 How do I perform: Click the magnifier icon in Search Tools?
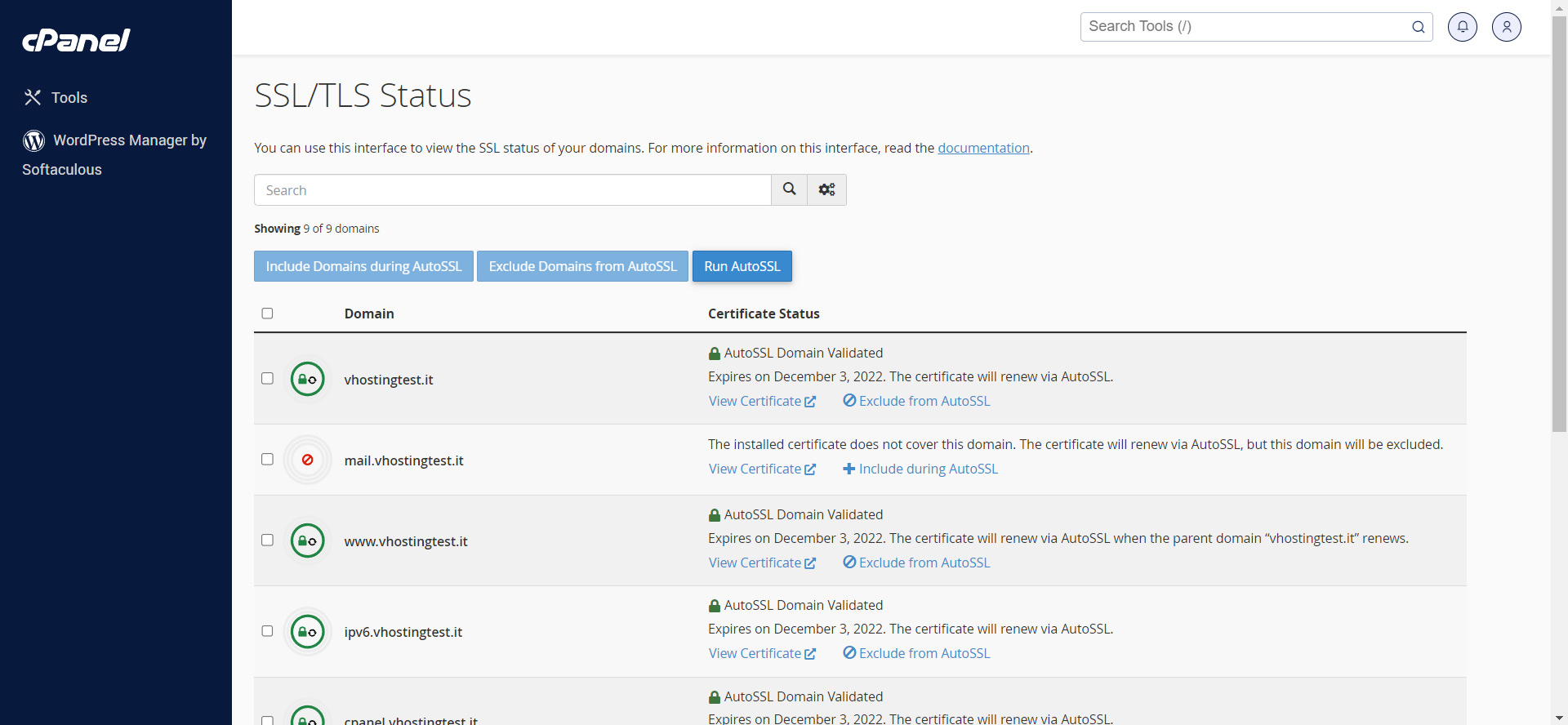(x=1419, y=27)
